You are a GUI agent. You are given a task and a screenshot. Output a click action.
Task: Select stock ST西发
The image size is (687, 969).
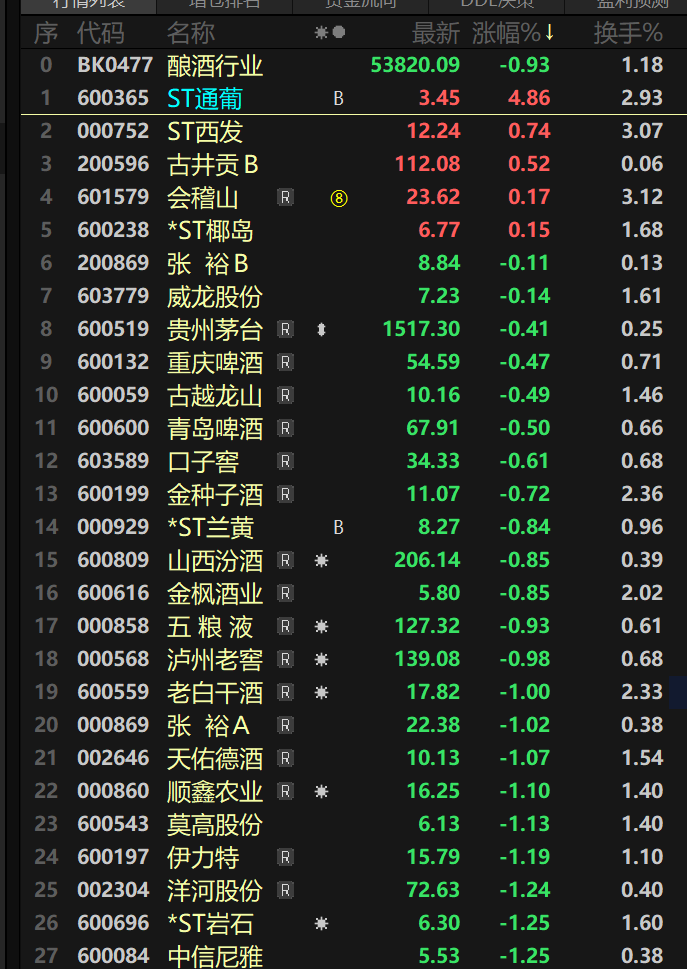click(x=205, y=132)
